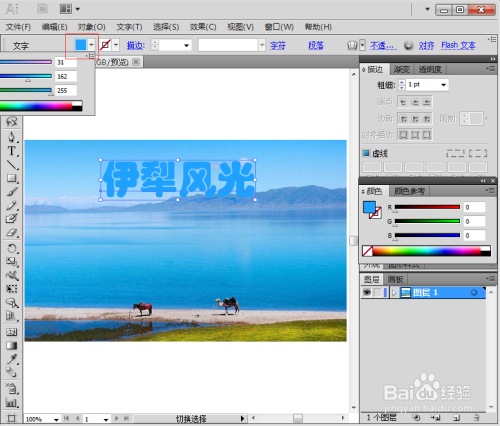Click the target circle of 图层 1
Viewport: 500px width, 426px height.
[474, 292]
